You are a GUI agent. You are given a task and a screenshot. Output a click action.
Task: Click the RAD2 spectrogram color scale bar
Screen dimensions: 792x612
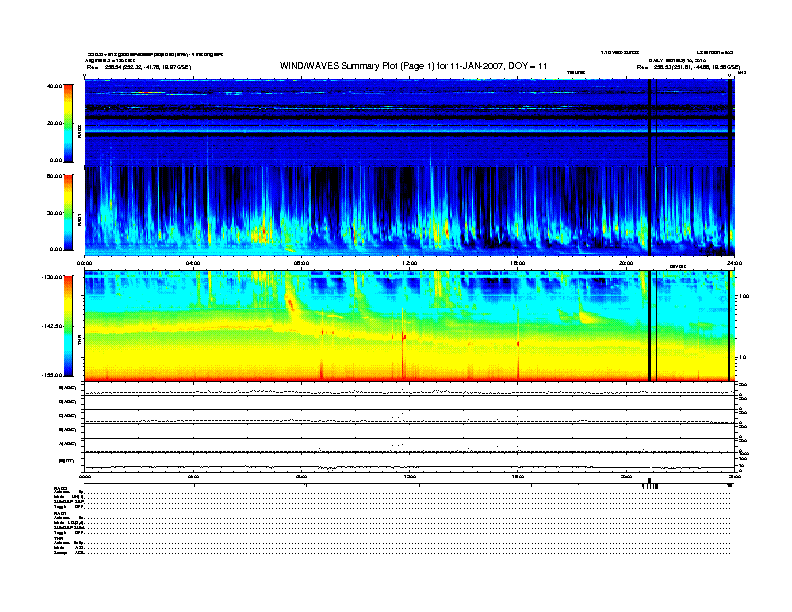point(68,123)
